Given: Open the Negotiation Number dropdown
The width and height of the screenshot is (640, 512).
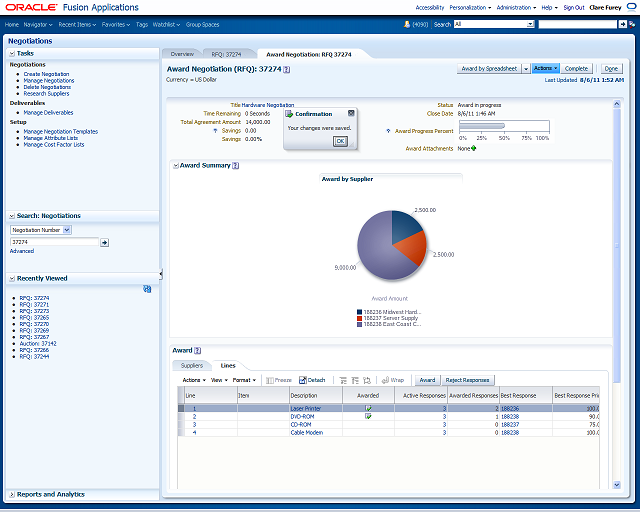Looking at the screenshot, I should 67,230.
